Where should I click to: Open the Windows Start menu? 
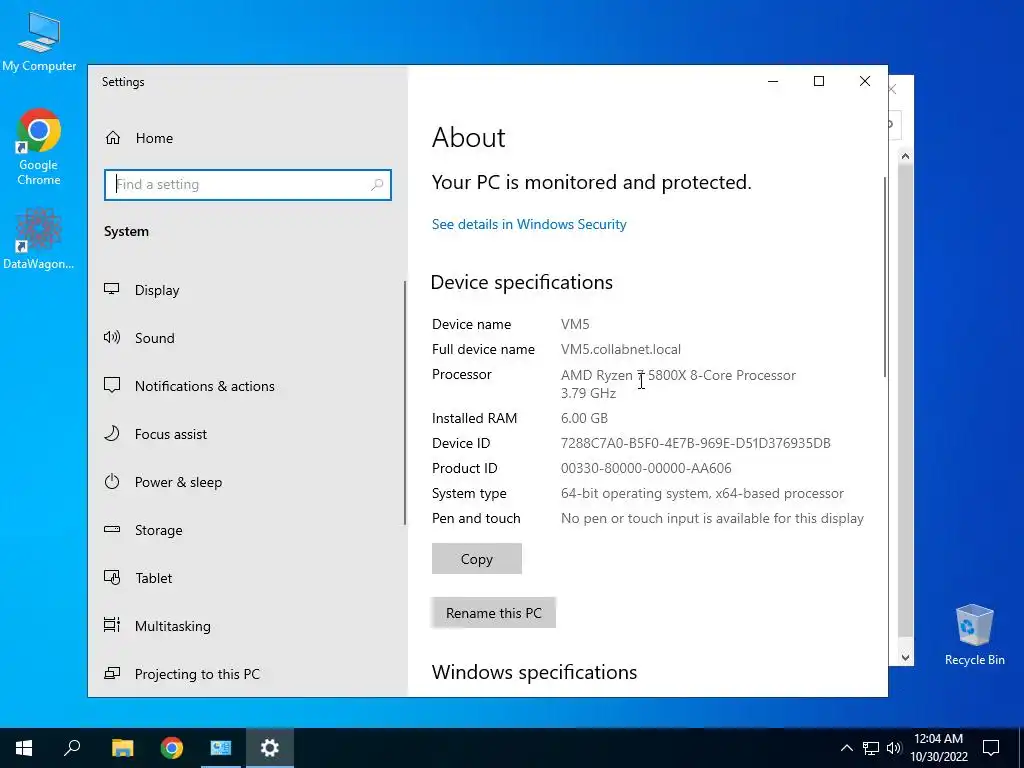point(24,748)
